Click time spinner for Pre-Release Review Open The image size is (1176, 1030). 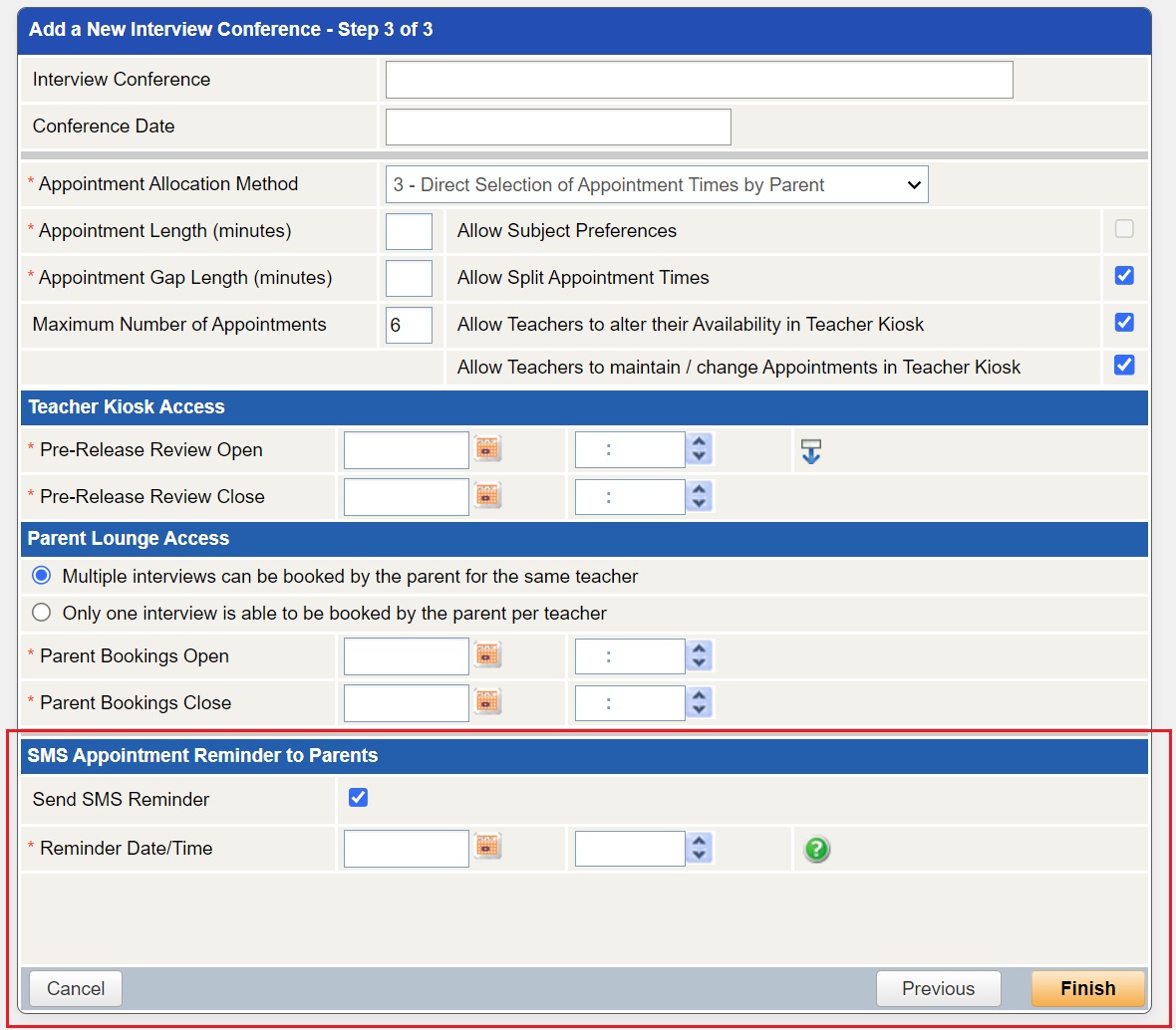pos(700,450)
